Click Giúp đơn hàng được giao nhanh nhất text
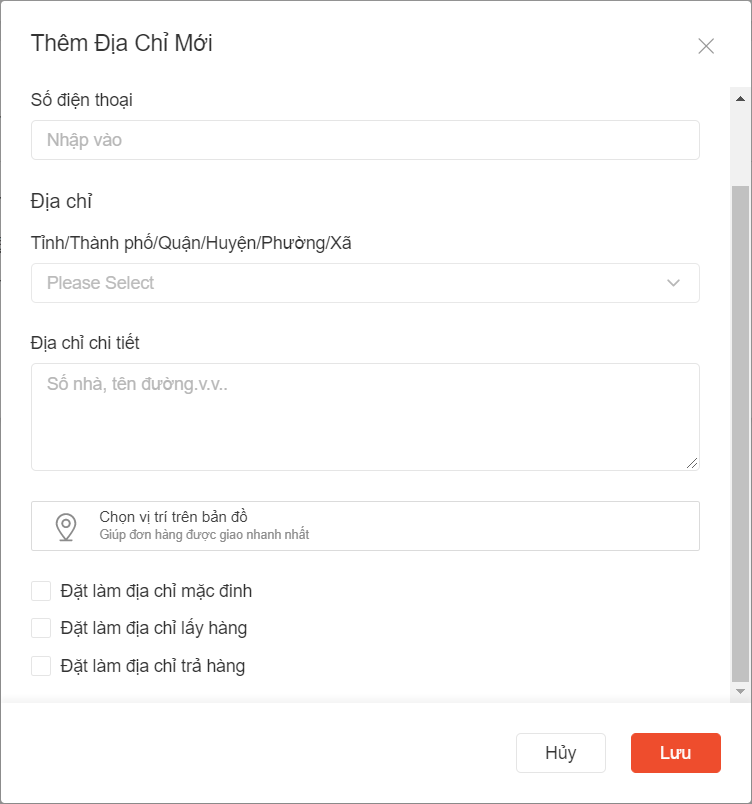This screenshot has height=804, width=752. tap(204, 535)
